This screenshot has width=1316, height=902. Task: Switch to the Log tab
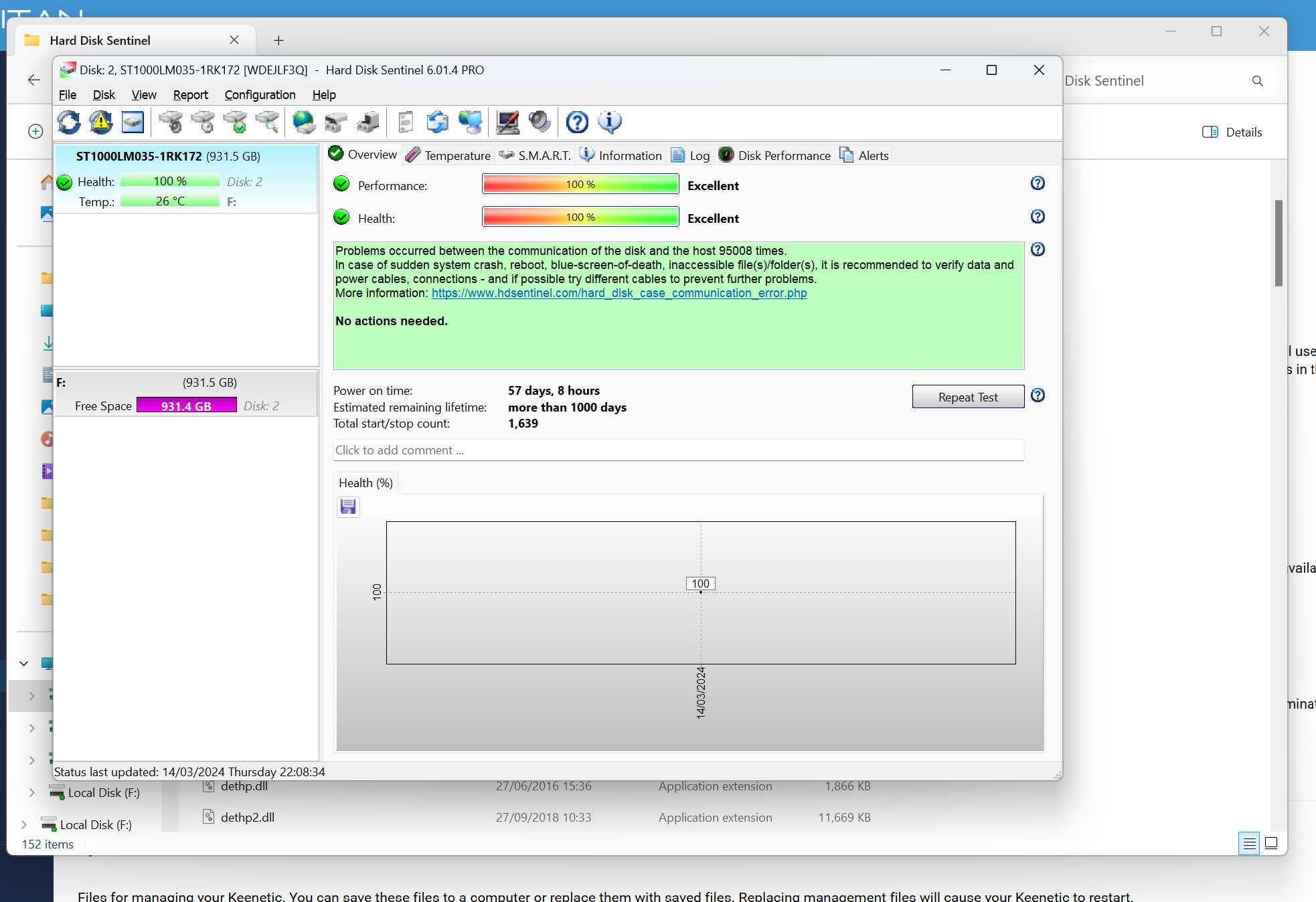(x=690, y=155)
